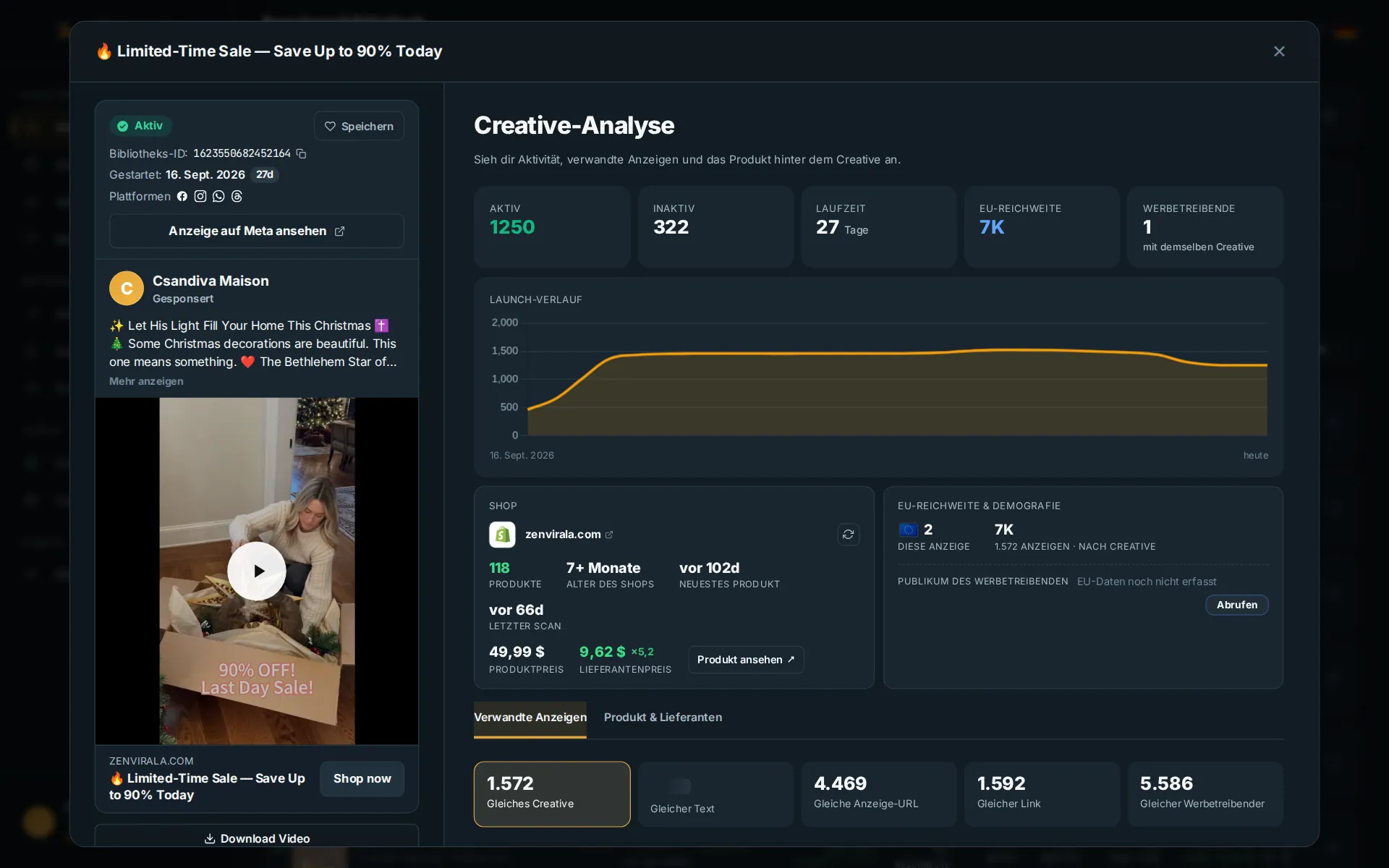Click the AKTIV 1250 stat card

552,227
